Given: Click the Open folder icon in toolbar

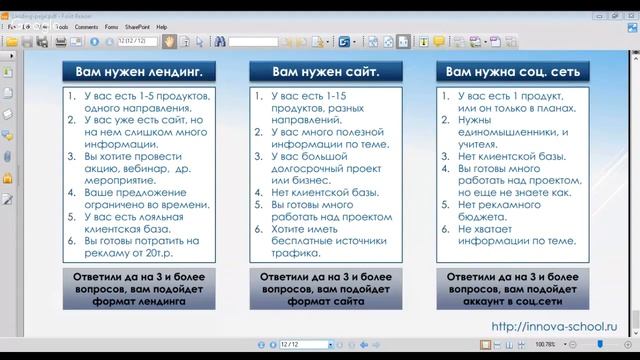Looking at the screenshot, I should coord(12,42).
